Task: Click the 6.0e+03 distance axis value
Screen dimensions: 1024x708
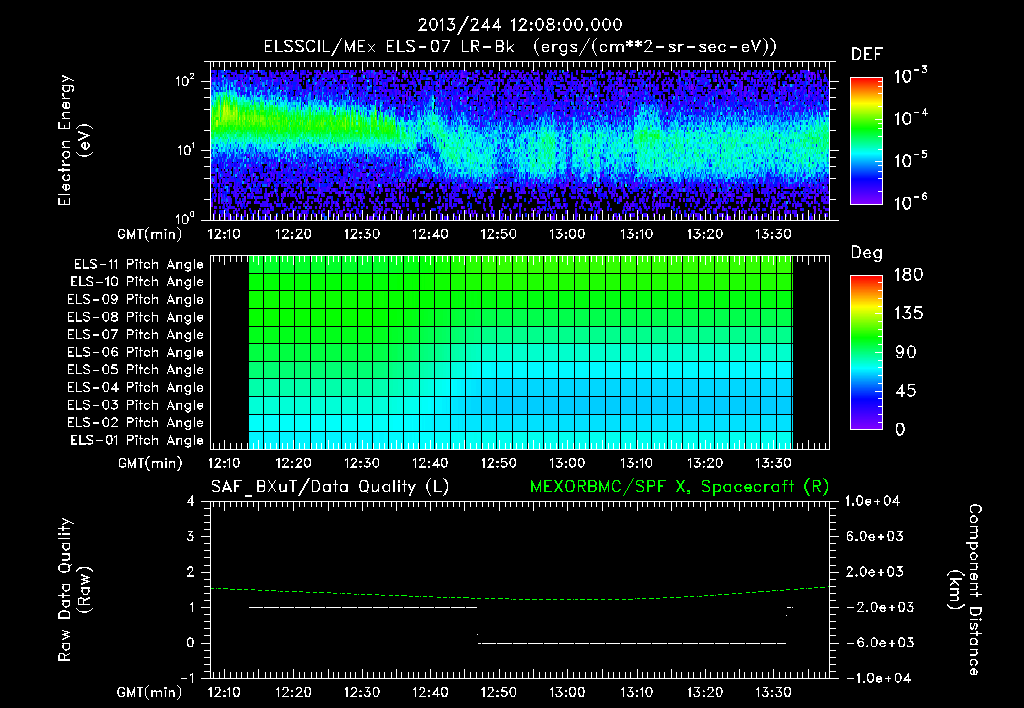Action: coord(876,537)
